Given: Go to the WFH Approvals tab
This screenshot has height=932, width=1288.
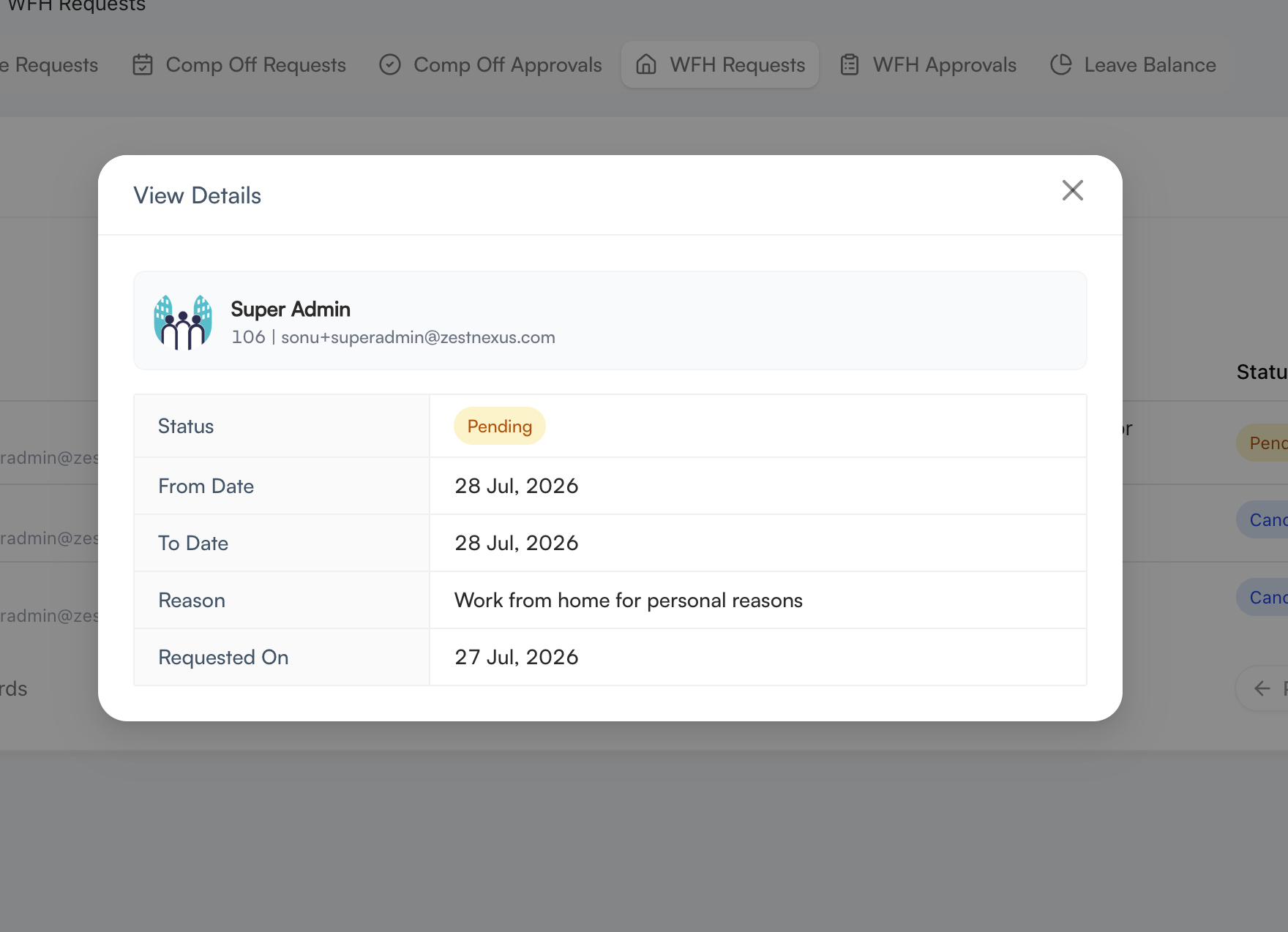Looking at the screenshot, I should point(929,65).
